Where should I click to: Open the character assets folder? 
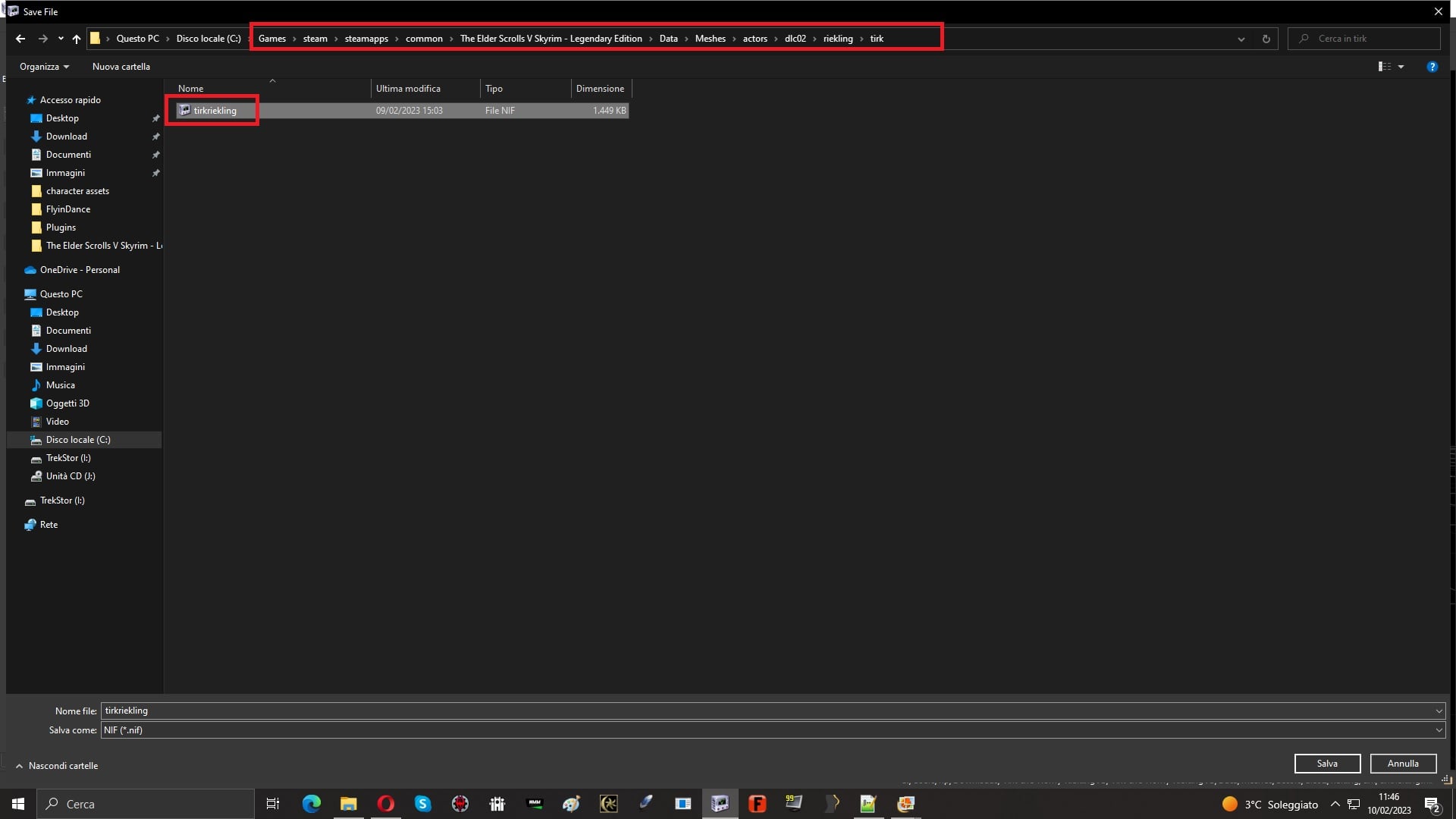[77, 191]
